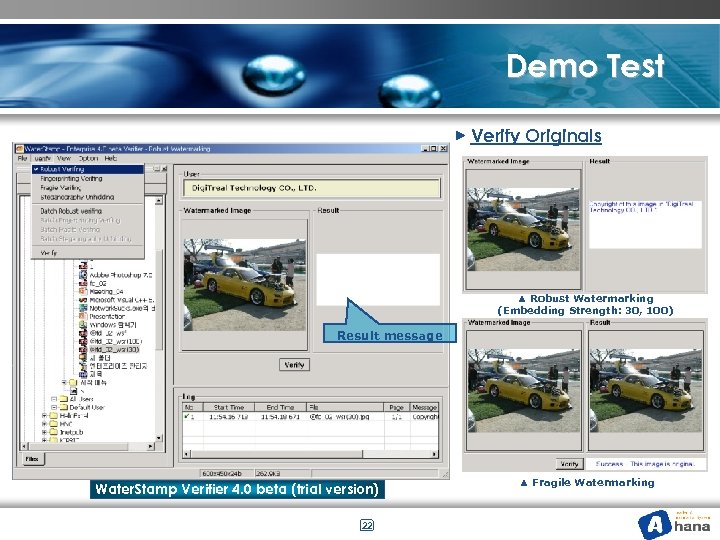This screenshot has width=720, height=540.
Task: Click the Microsoft Visual C++ icon
Action: click(83, 300)
